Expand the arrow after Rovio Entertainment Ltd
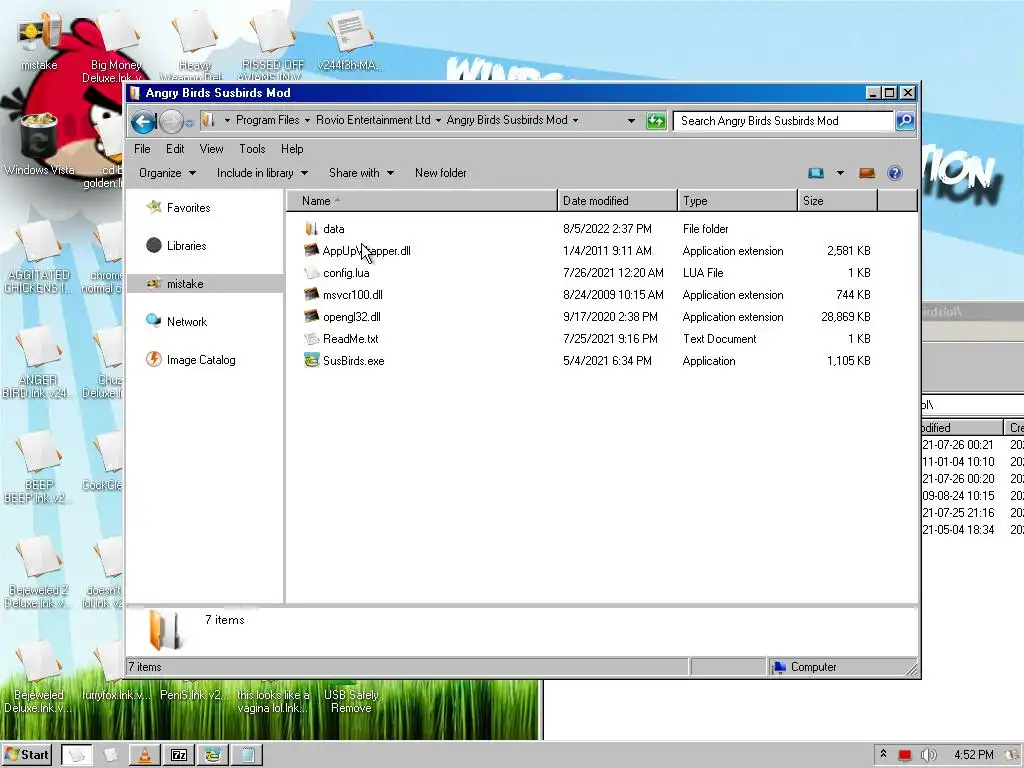1024x768 pixels. (438, 121)
